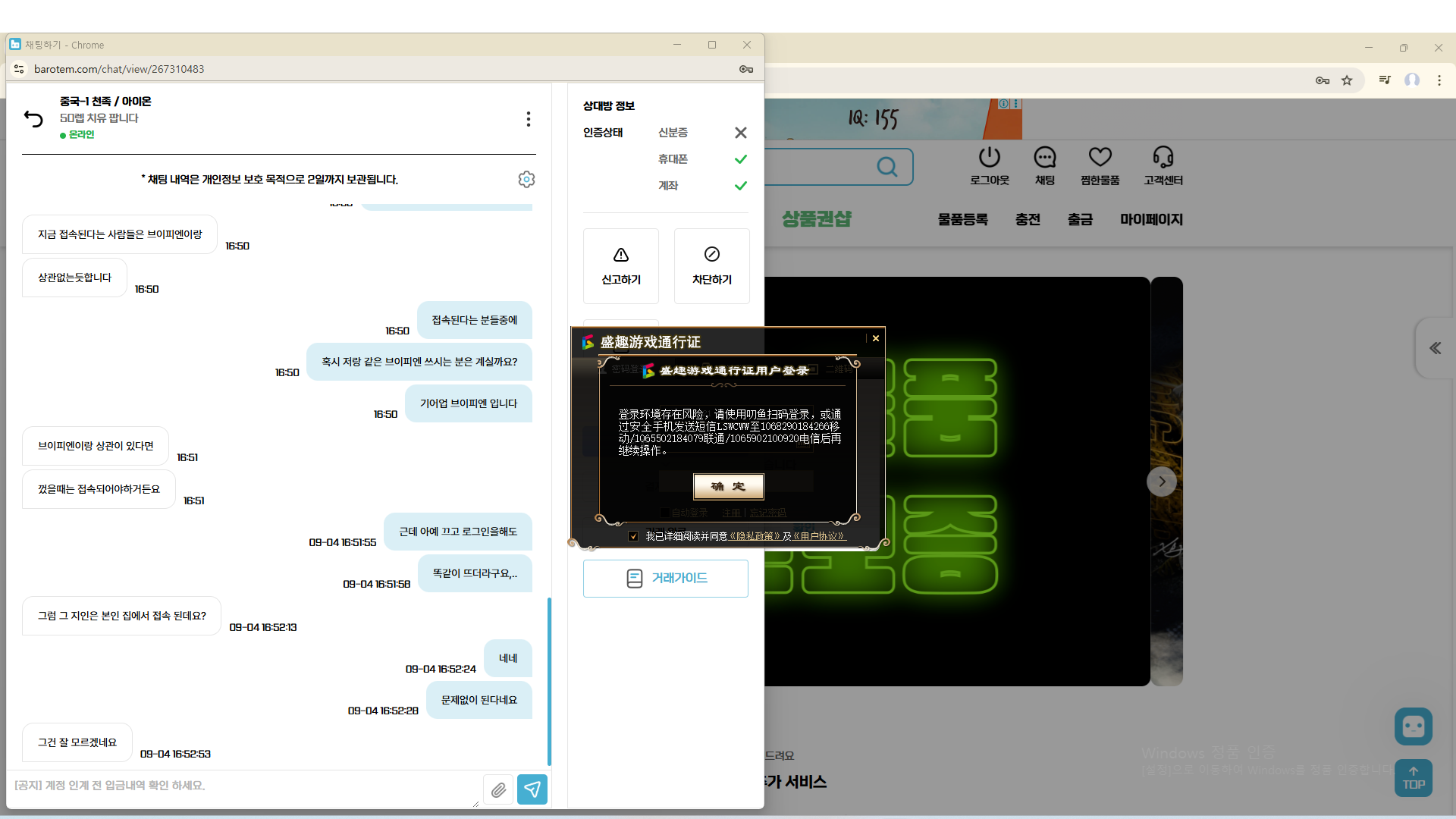Advance banner with next arrow

[1162, 482]
